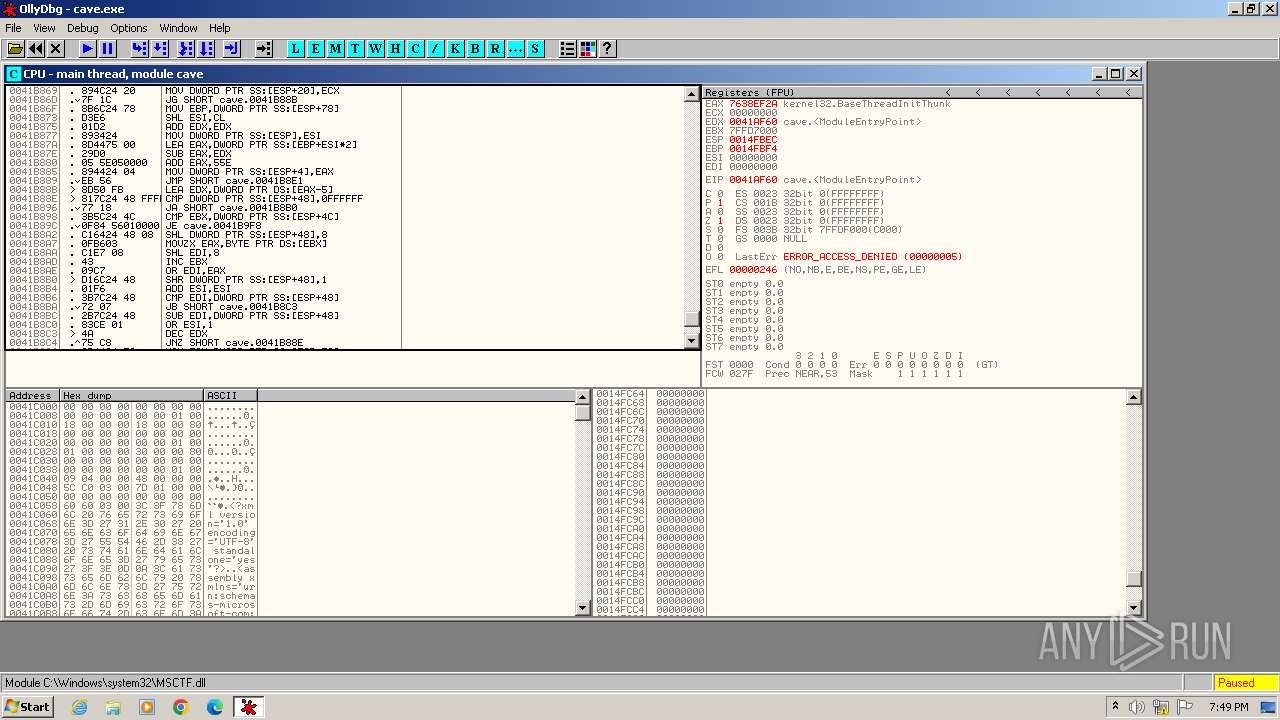Open Google Chrome from the taskbar

click(181, 707)
